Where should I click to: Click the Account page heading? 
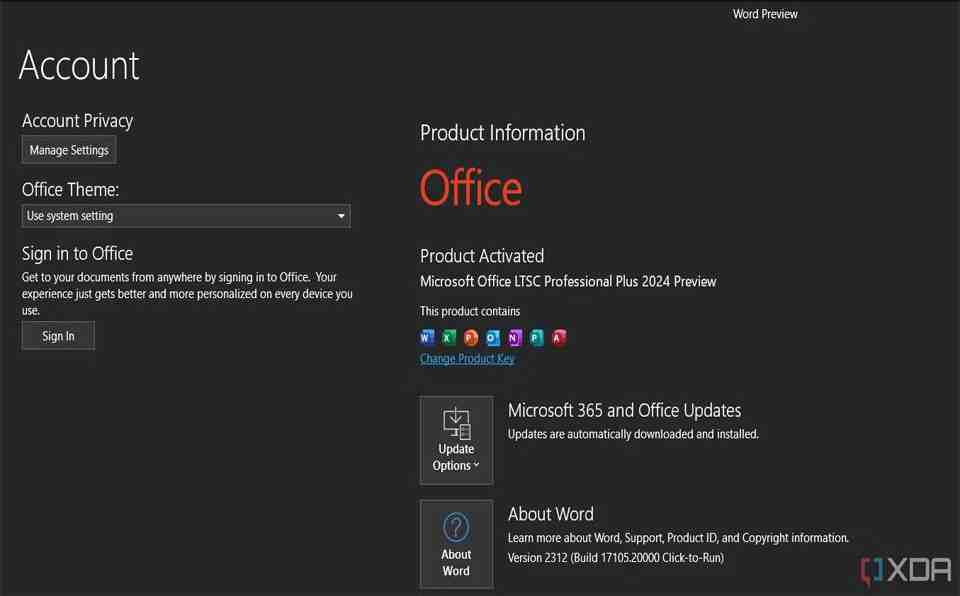click(79, 66)
